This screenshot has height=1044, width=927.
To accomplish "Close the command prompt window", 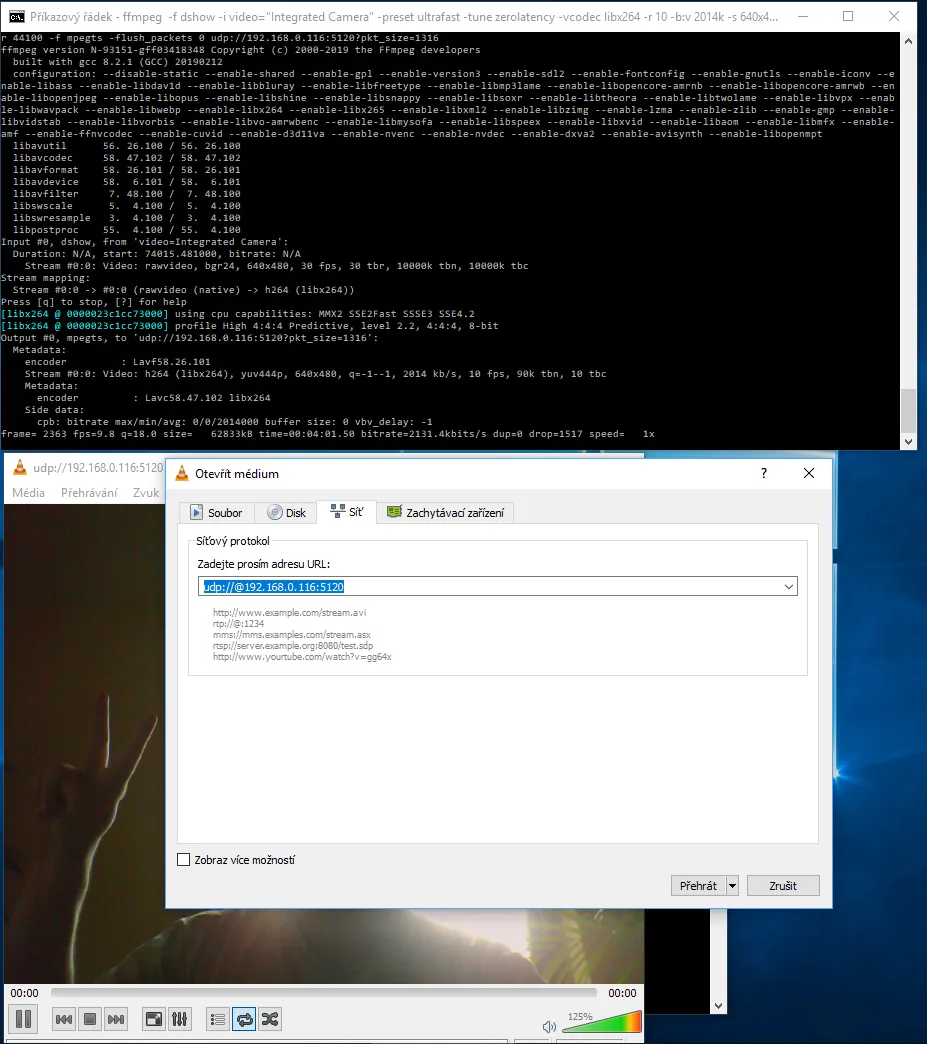I will 894,16.
